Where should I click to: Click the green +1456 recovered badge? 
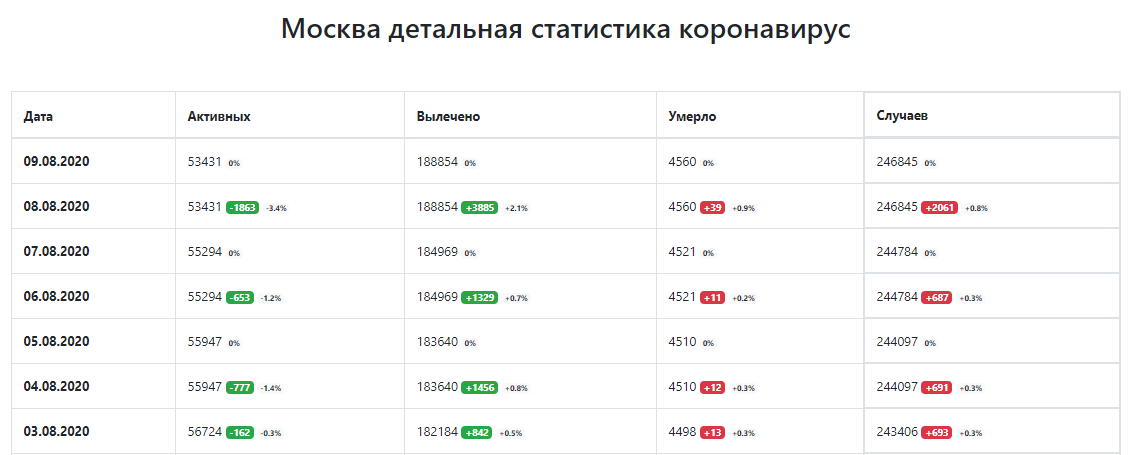click(x=479, y=388)
